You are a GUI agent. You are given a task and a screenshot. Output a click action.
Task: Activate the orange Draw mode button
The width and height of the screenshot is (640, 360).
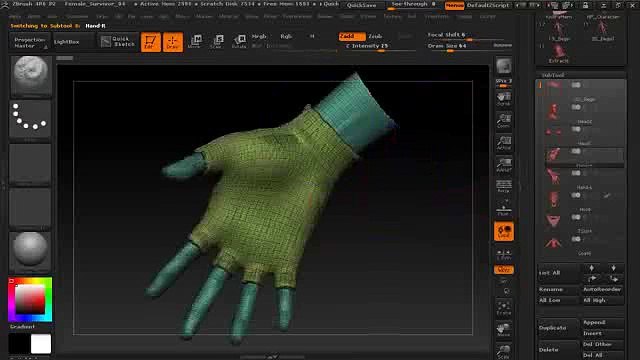[173, 42]
